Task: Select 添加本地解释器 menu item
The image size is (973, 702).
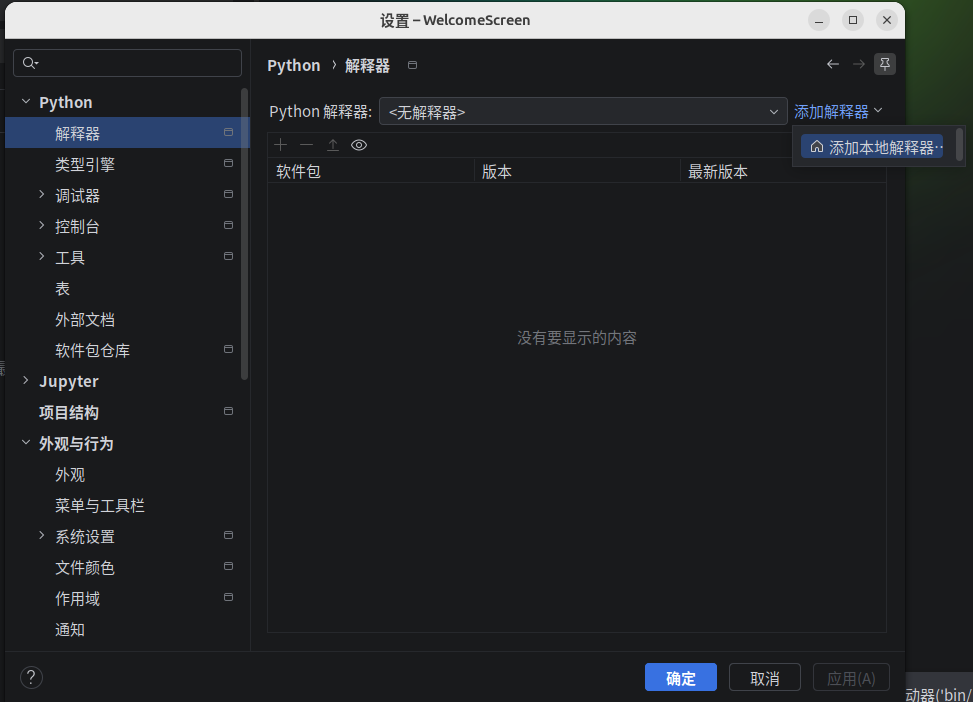Action: 872,147
